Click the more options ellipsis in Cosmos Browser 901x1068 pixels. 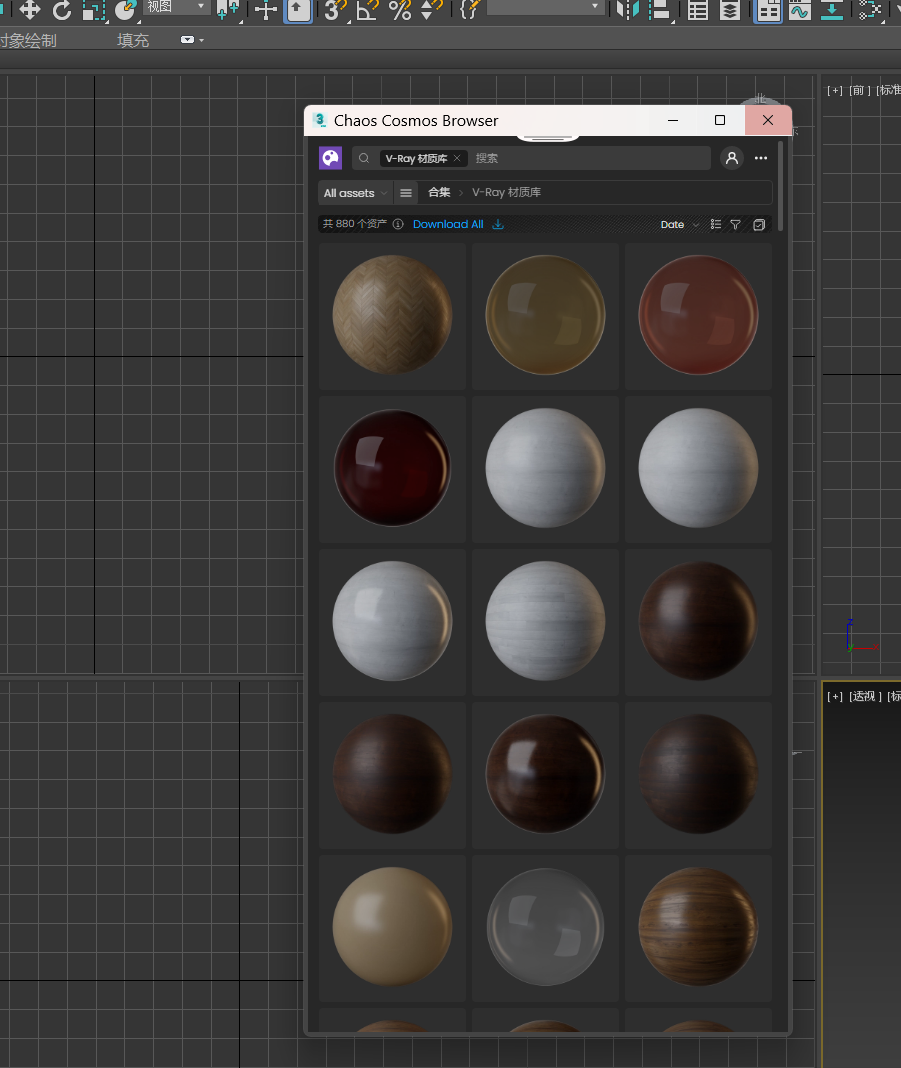(760, 158)
